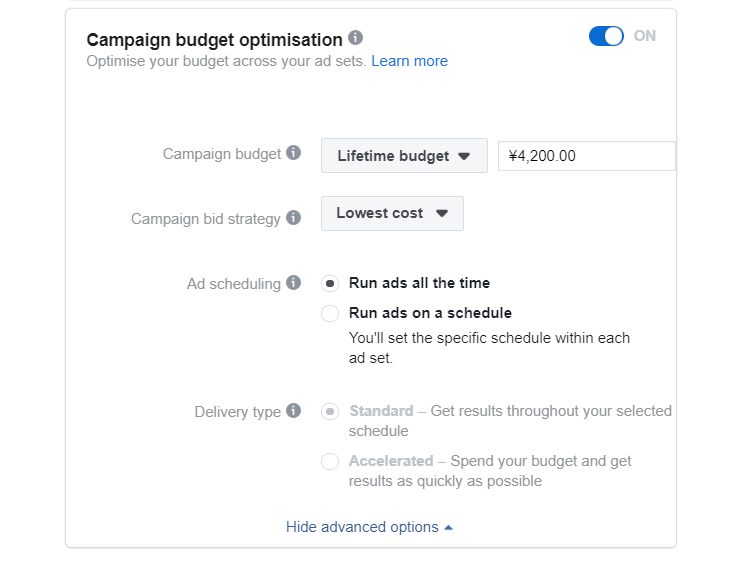Open the Lifetime budget dropdown

tap(404, 155)
